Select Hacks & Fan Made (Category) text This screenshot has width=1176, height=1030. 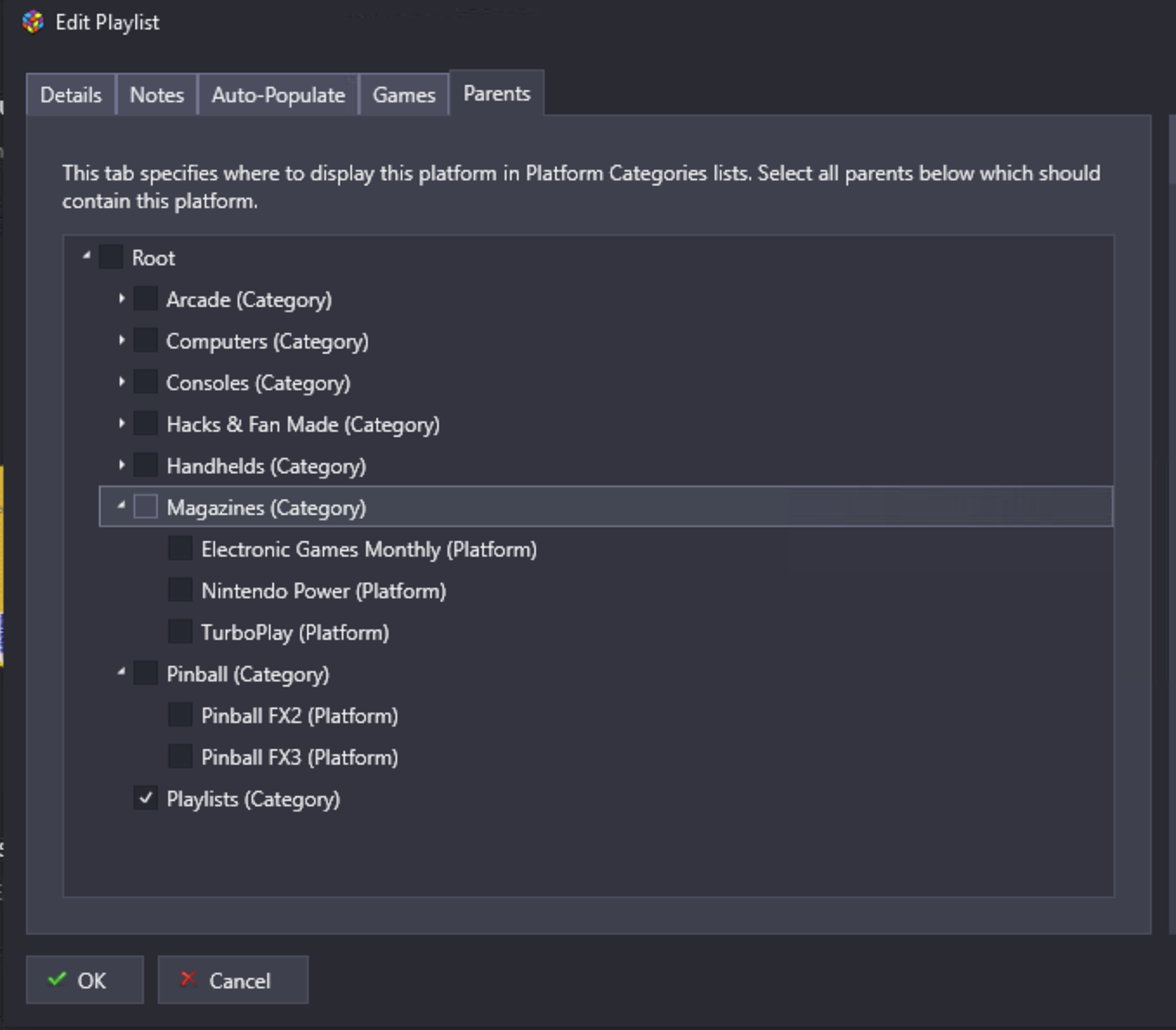click(x=304, y=425)
